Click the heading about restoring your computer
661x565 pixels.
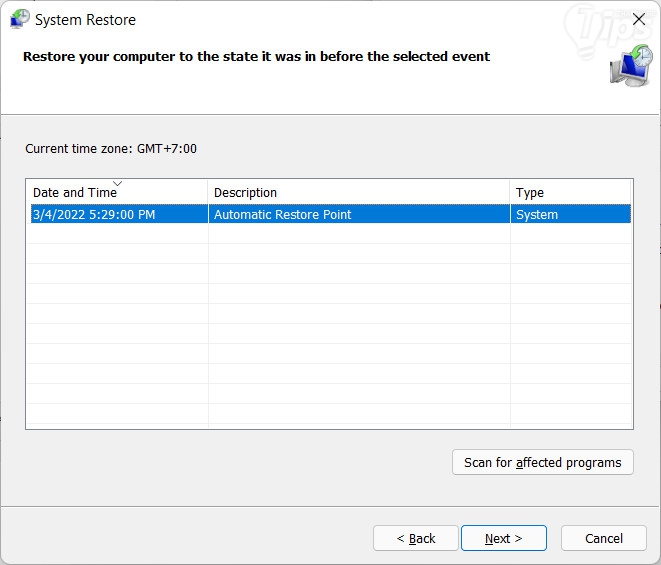click(256, 56)
